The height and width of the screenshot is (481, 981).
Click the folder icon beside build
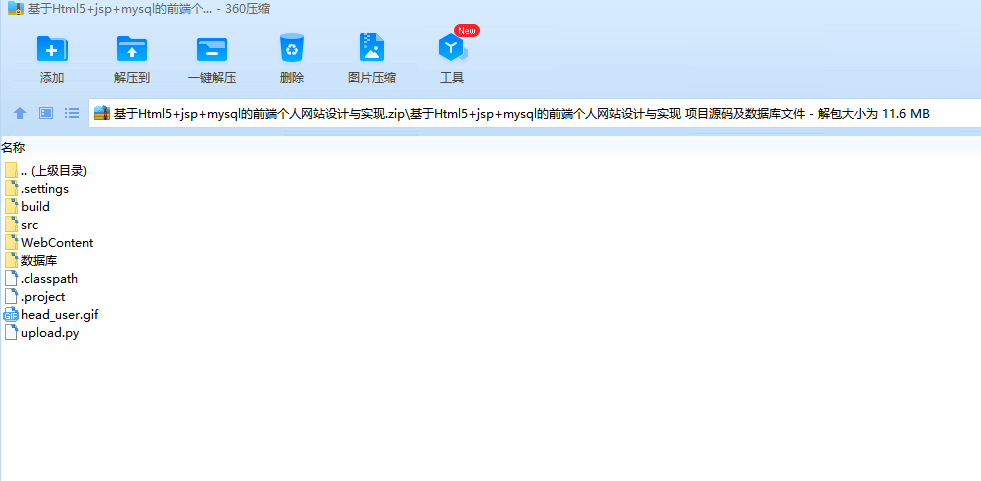11,206
